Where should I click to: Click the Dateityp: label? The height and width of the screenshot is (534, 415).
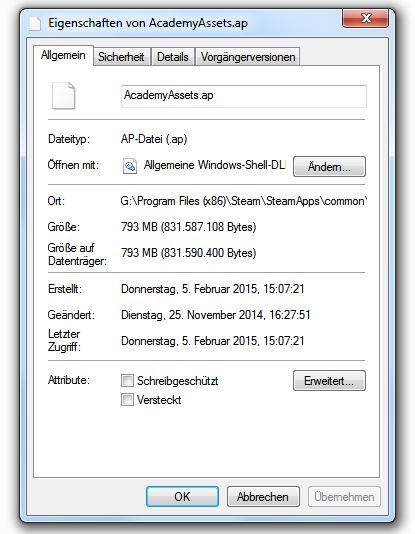coord(69,139)
